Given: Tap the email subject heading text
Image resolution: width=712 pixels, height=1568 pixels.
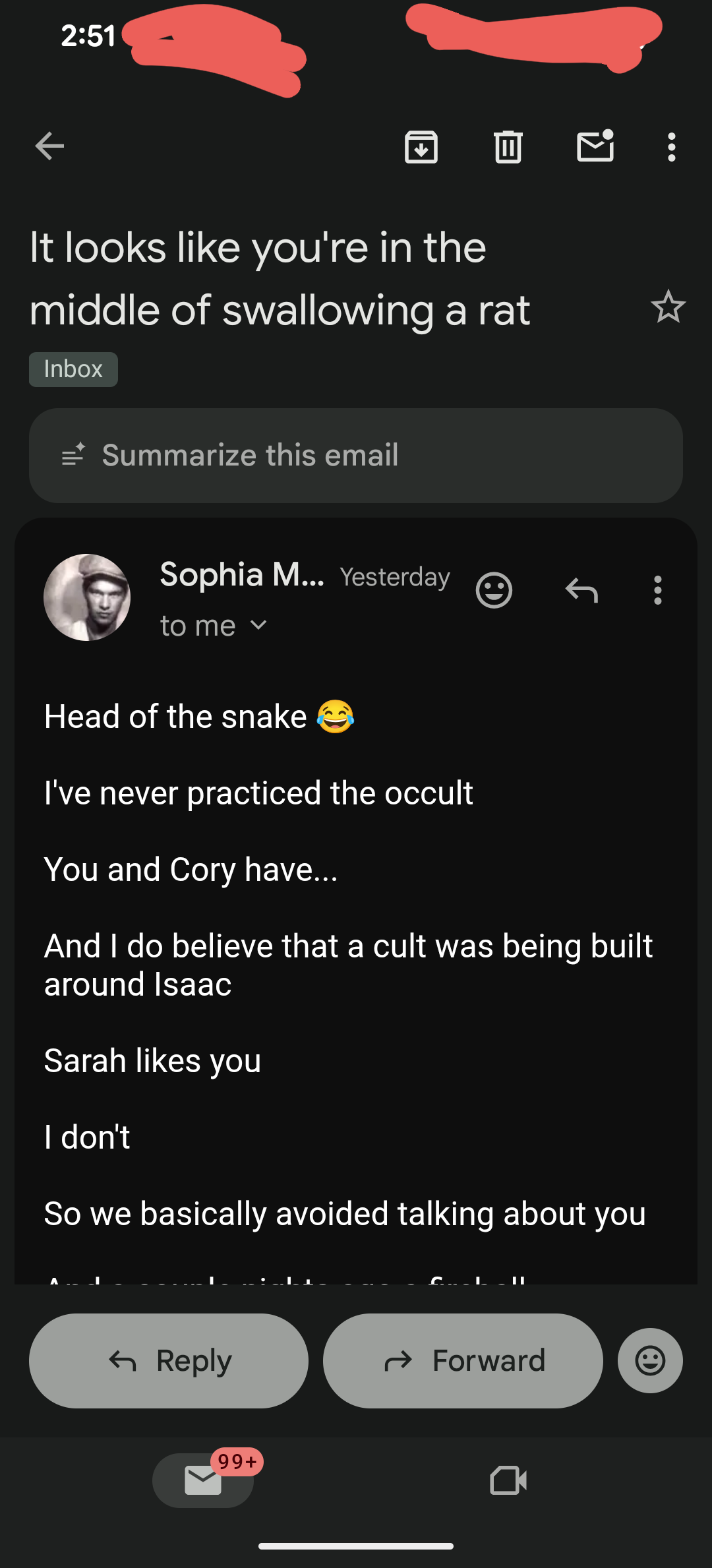Looking at the screenshot, I should (x=280, y=278).
